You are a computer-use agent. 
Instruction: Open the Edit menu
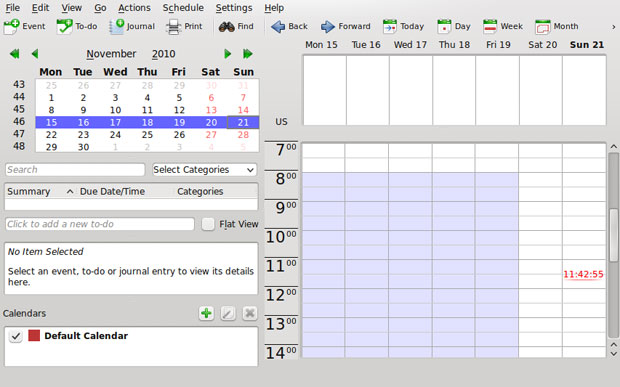[x=40, y=8]
